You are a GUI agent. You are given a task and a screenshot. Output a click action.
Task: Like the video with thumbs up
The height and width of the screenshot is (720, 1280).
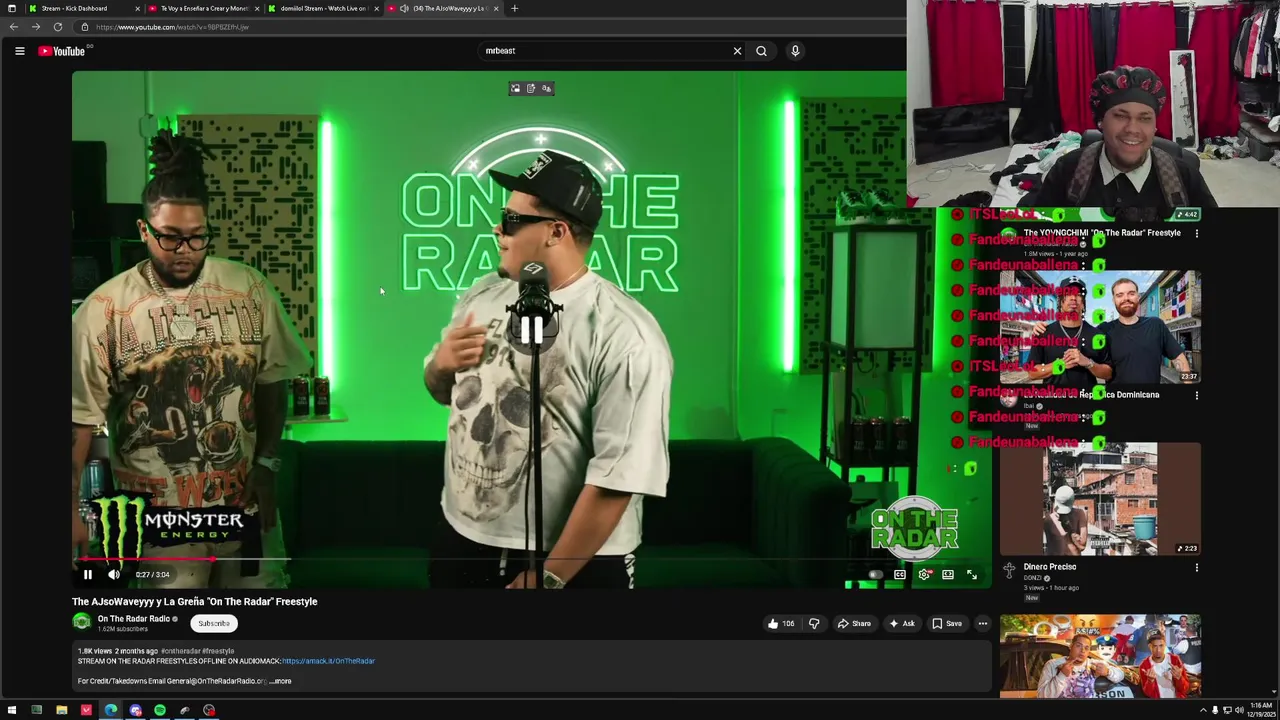pyautogui.click(x=780, y=623)
